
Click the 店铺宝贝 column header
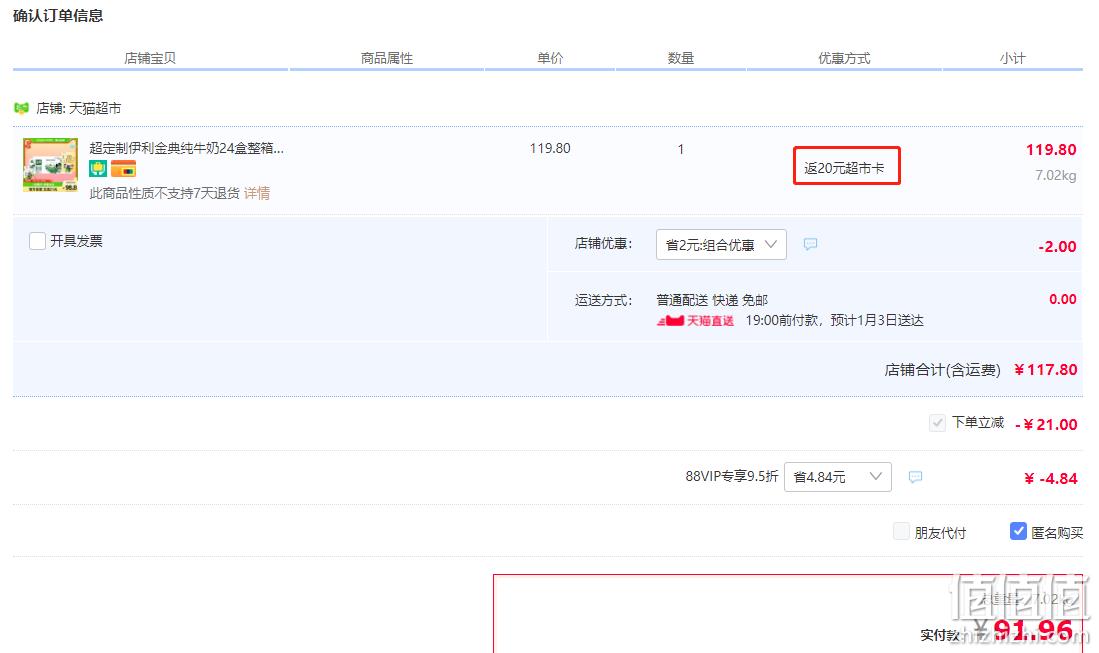click(150, 58)
